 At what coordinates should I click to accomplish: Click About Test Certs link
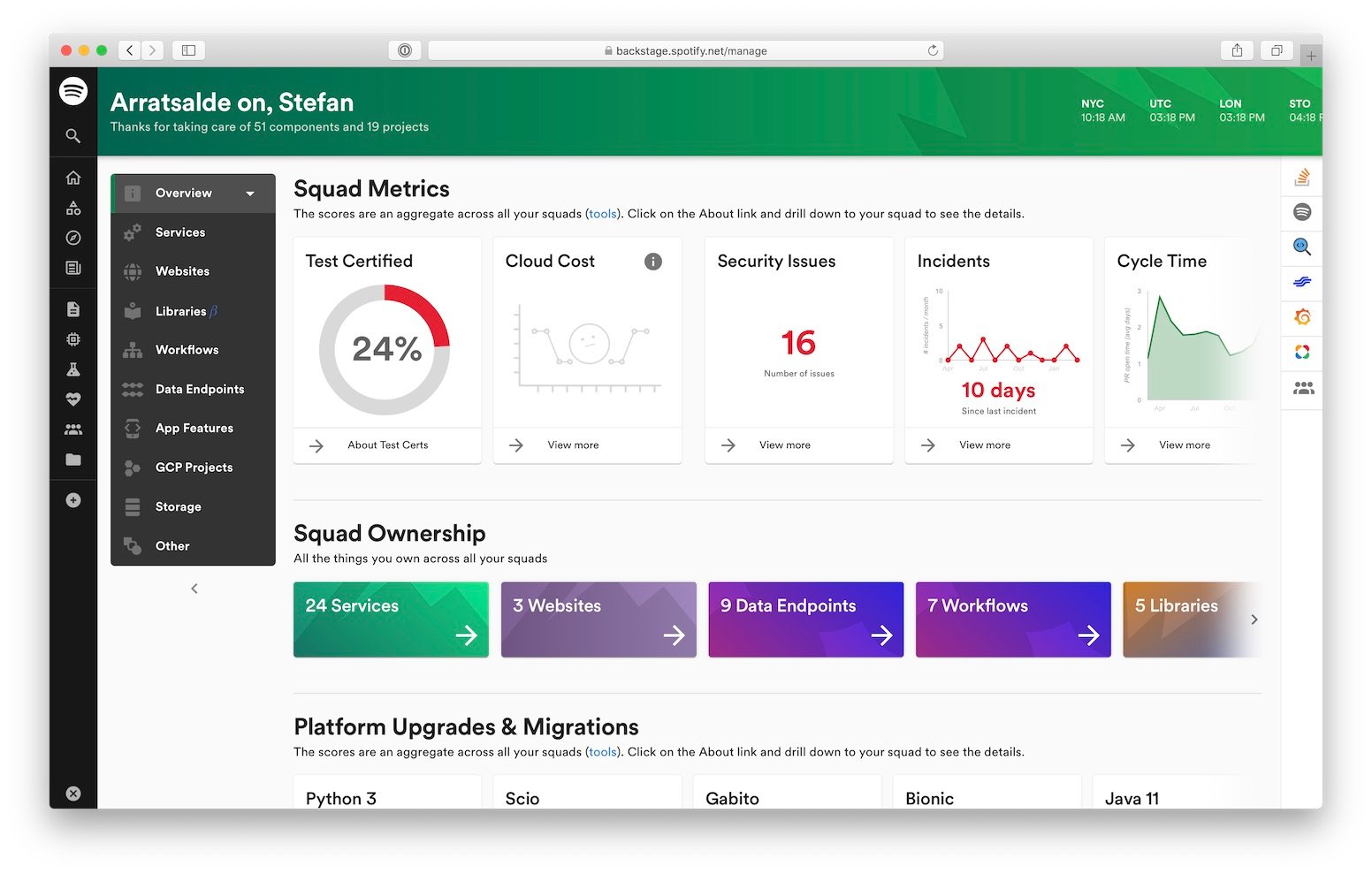point(387,445)
